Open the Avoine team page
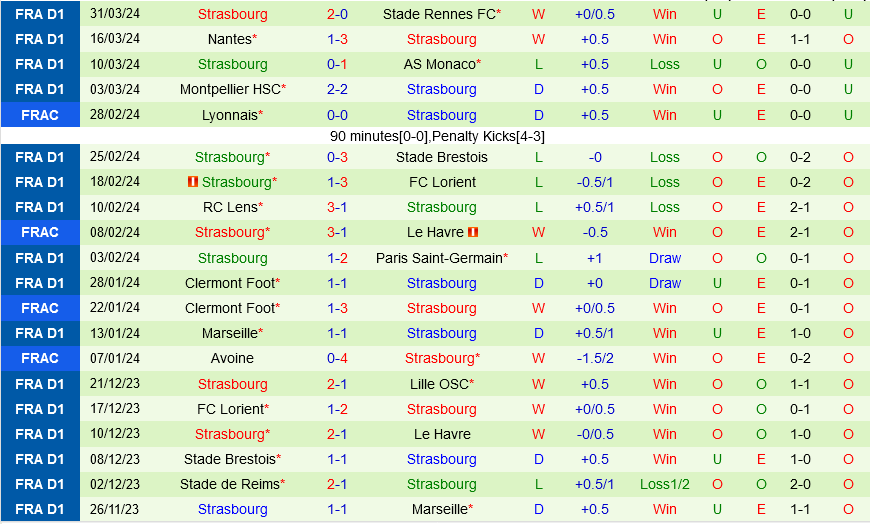Screen dimensions: 870x524 232,358
